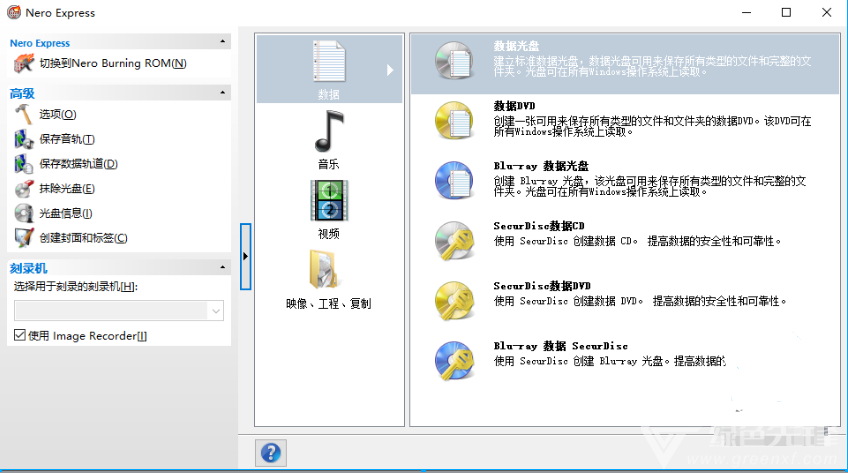
Task: Click the 创建封面和标签(C) link
Action: point(83,238)
